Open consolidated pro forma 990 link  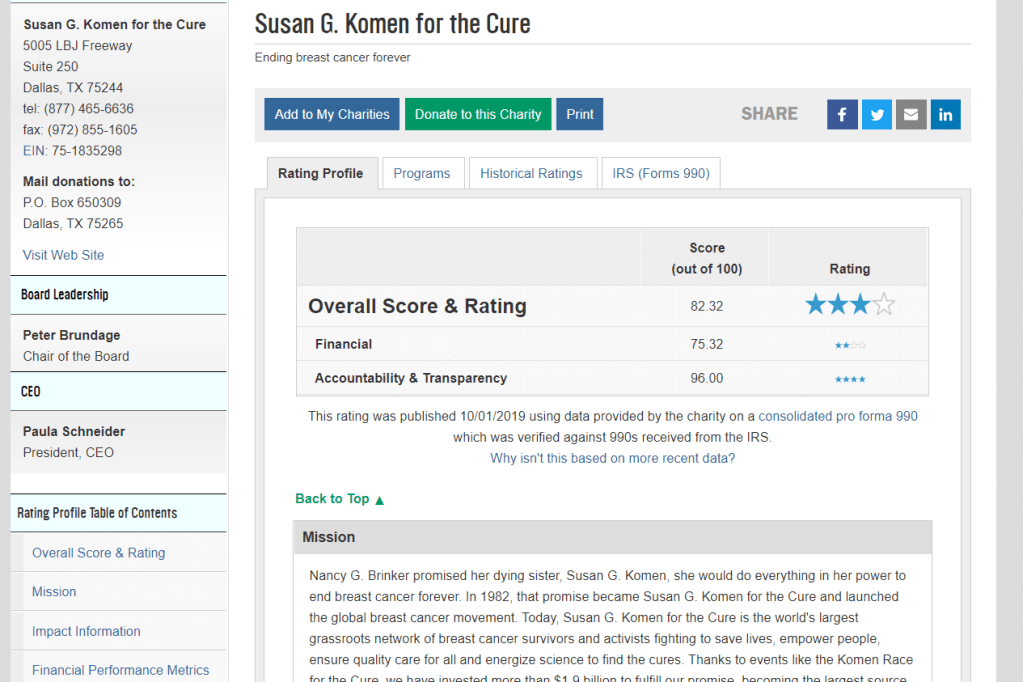click(838, 416)
